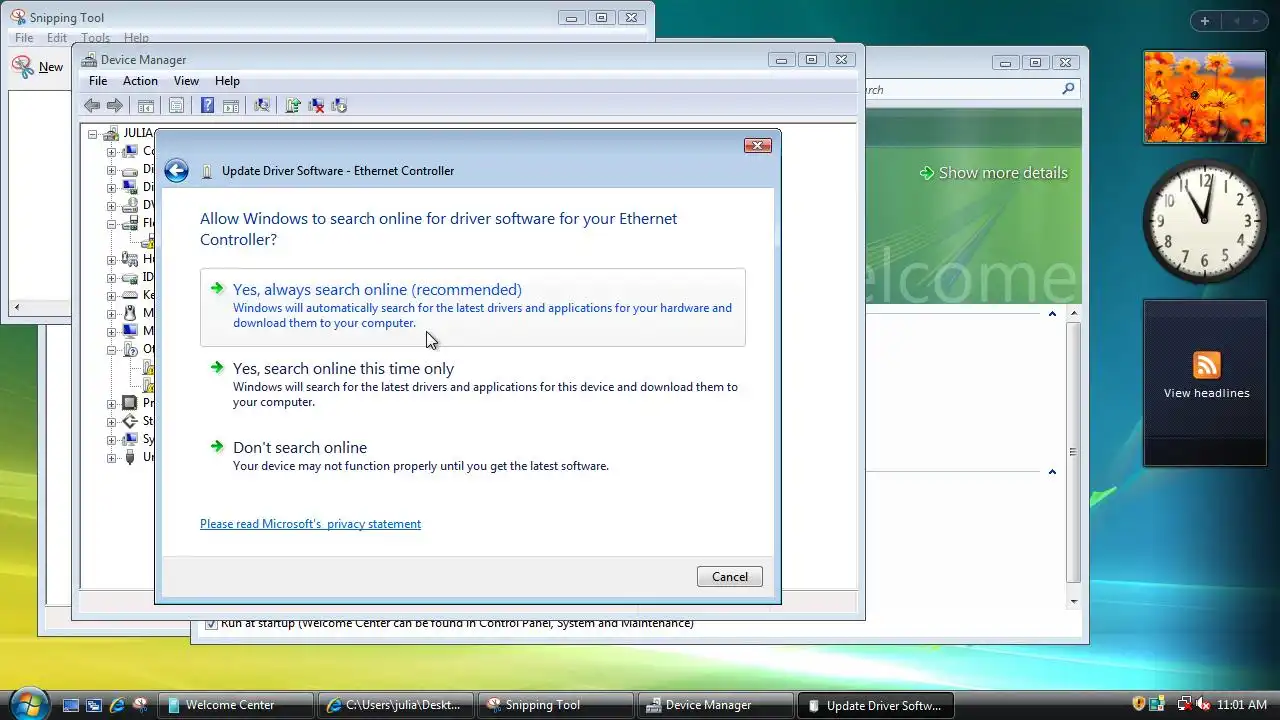The height and width of the screenshot is (720, 1280).
Task: Choose Yes, search online this time only
Action: (x=473, y=385)
